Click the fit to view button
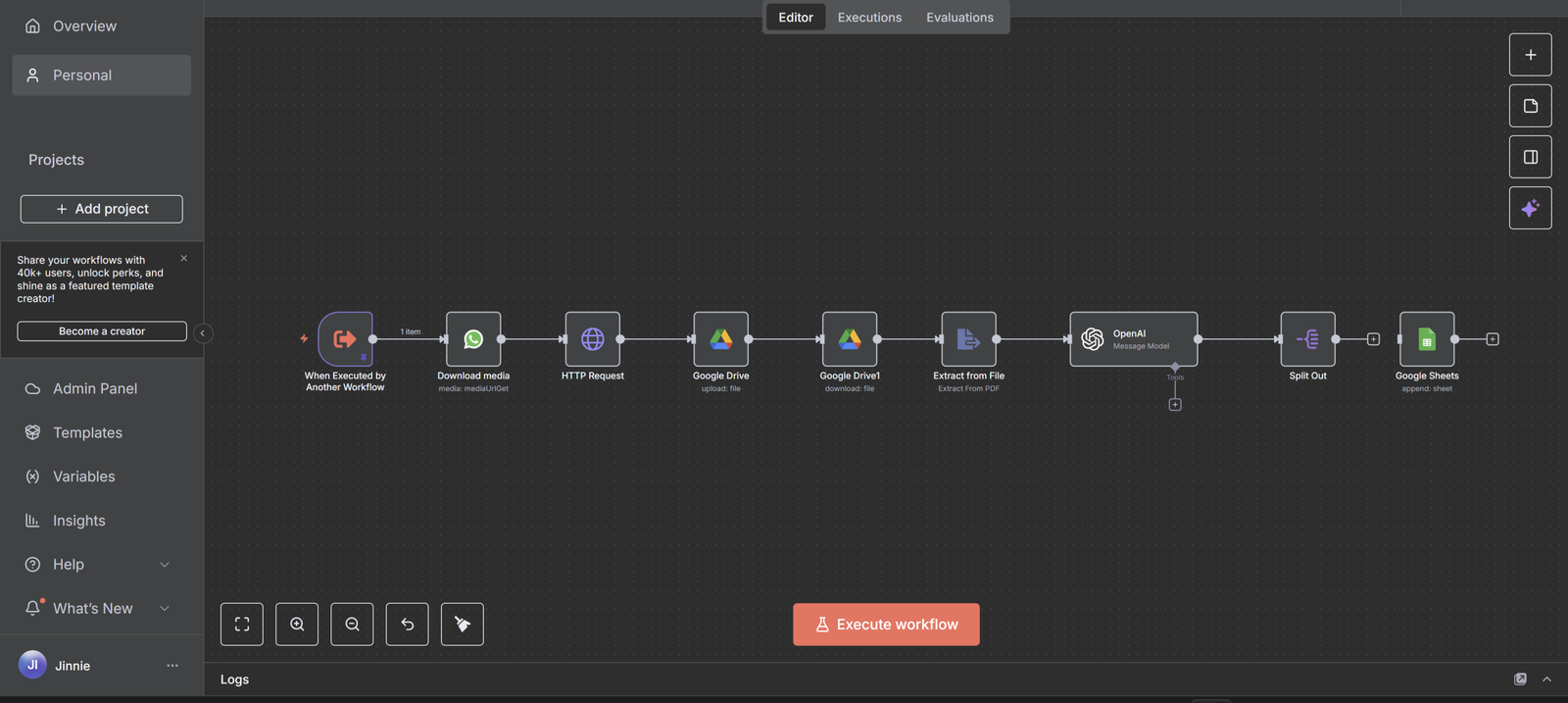 (242, 625)
